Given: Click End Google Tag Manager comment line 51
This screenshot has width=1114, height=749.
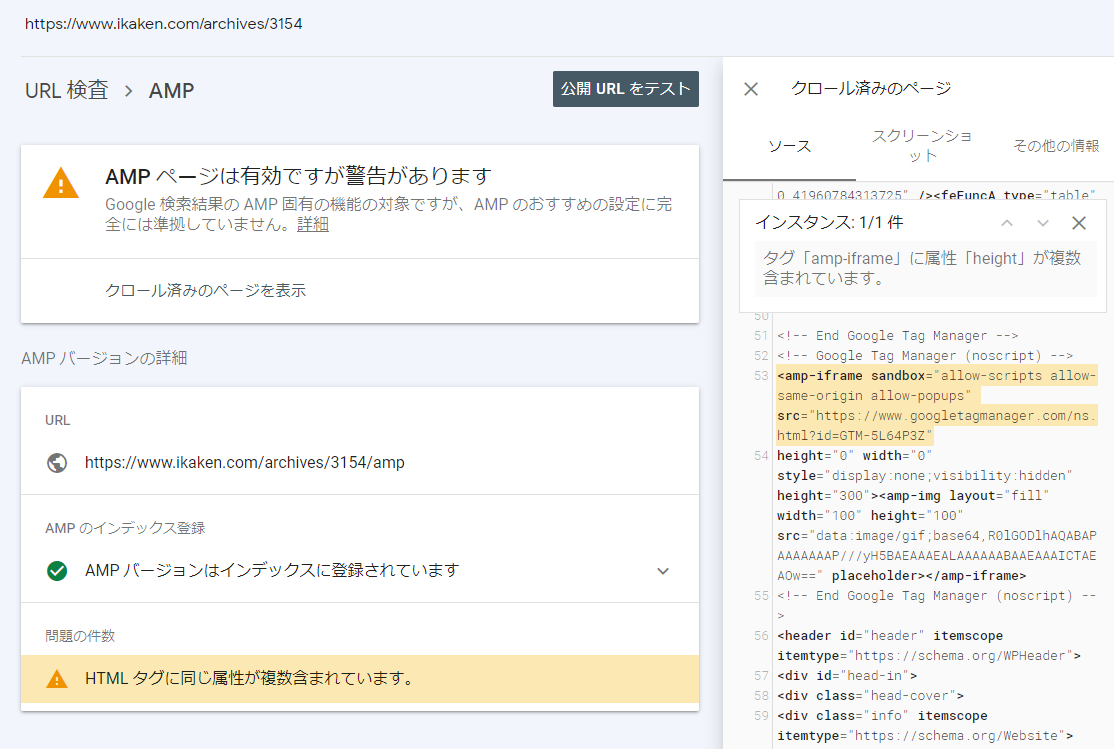Looking at the screenshot, I should pyautogui.click(x=897, y=335).
